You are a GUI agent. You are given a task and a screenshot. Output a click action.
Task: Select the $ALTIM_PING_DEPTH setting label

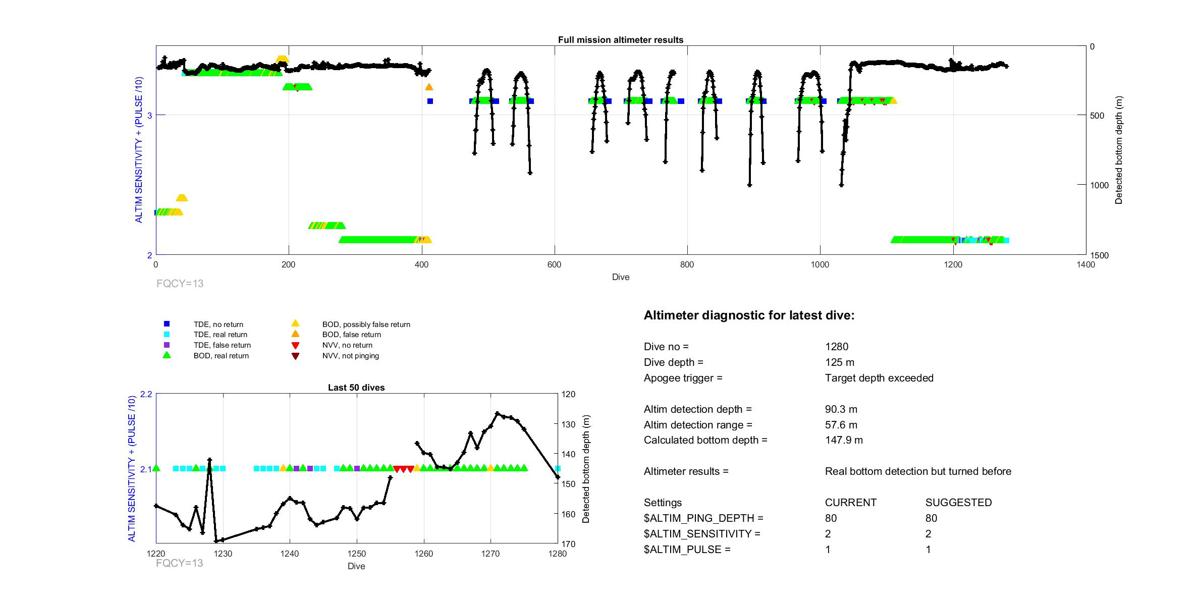click(x=703, y=518)
